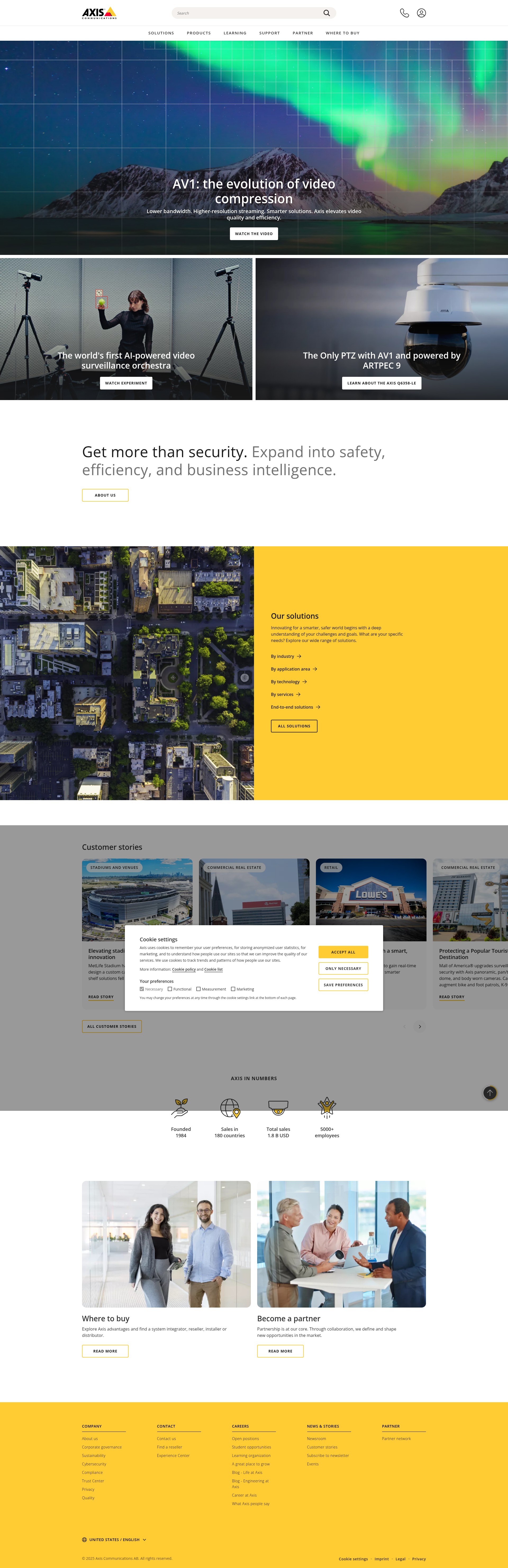Viewport: 508px width, 1568px height.
Task: Click the arrow next to By industry
Action: [299, 656]
